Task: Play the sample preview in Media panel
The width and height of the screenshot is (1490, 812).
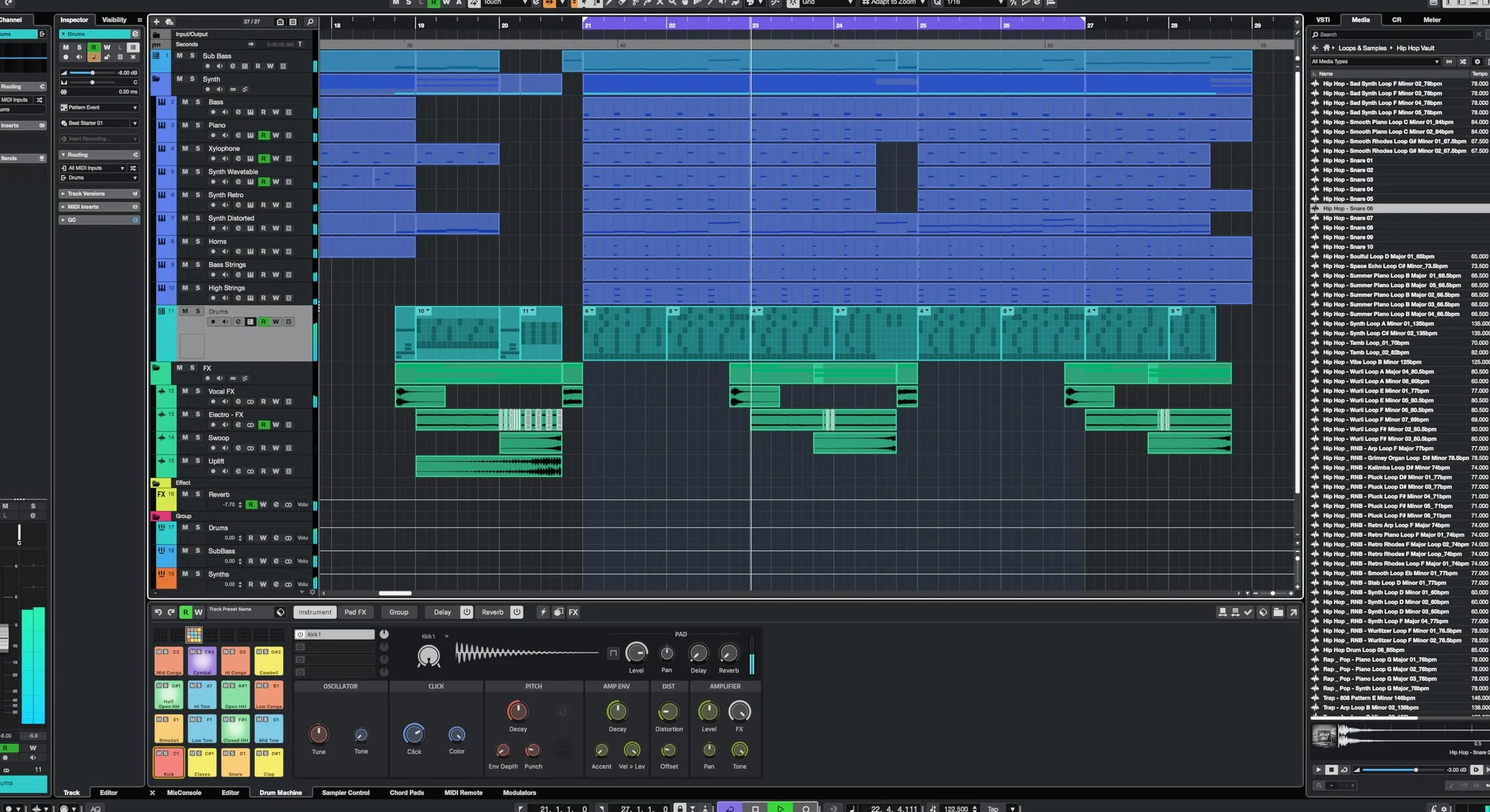Action: [1318, 770]
